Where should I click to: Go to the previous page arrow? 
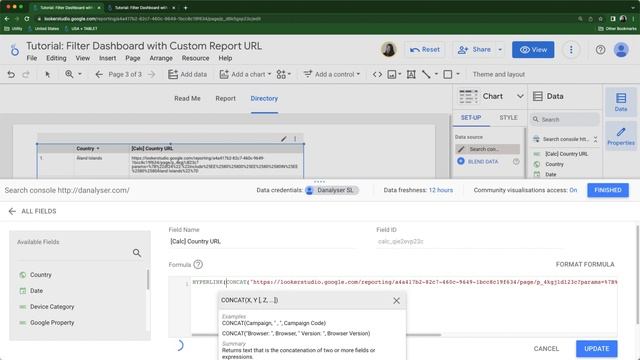point(99,74)
